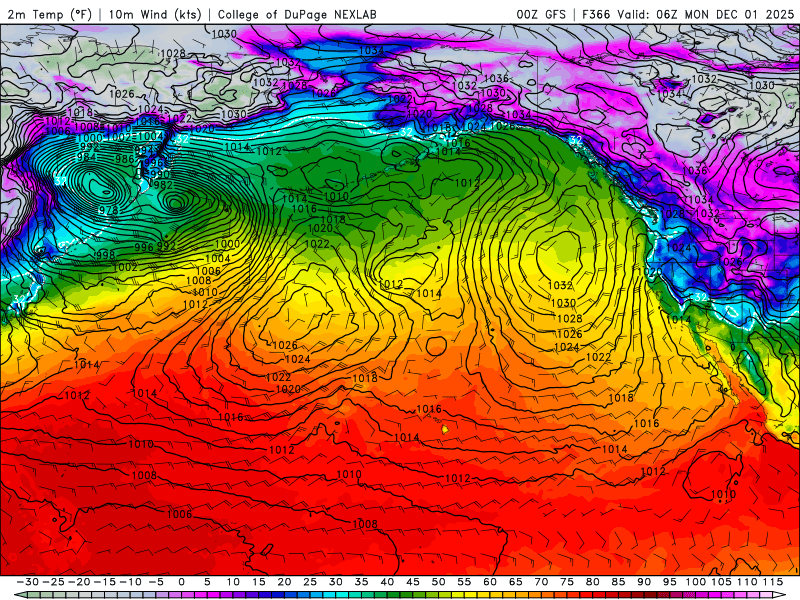Screen dimensions: 800x600
Task: Click the 15 colorbar label
Action: tap(259, 582)
